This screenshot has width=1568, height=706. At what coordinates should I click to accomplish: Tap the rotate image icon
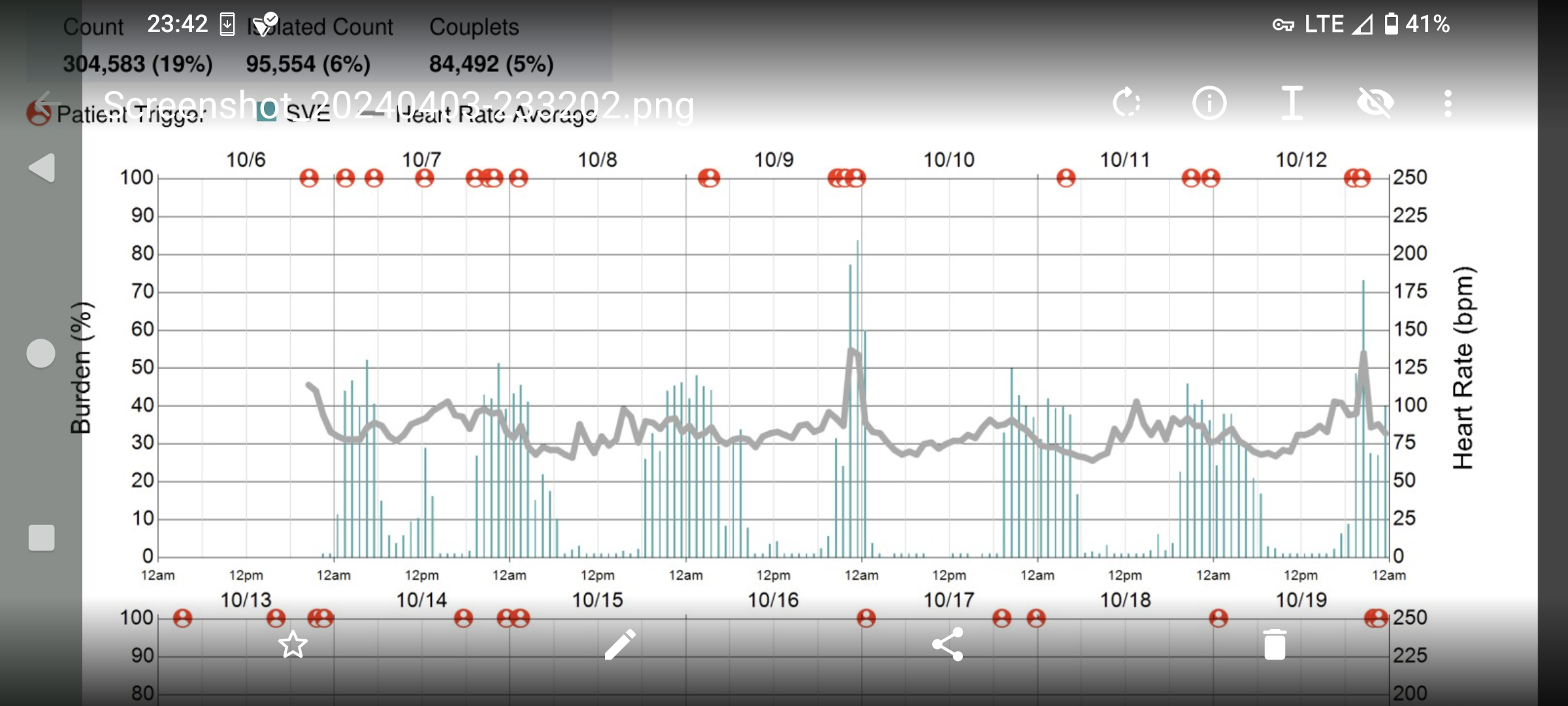(x=1126, y=103)
